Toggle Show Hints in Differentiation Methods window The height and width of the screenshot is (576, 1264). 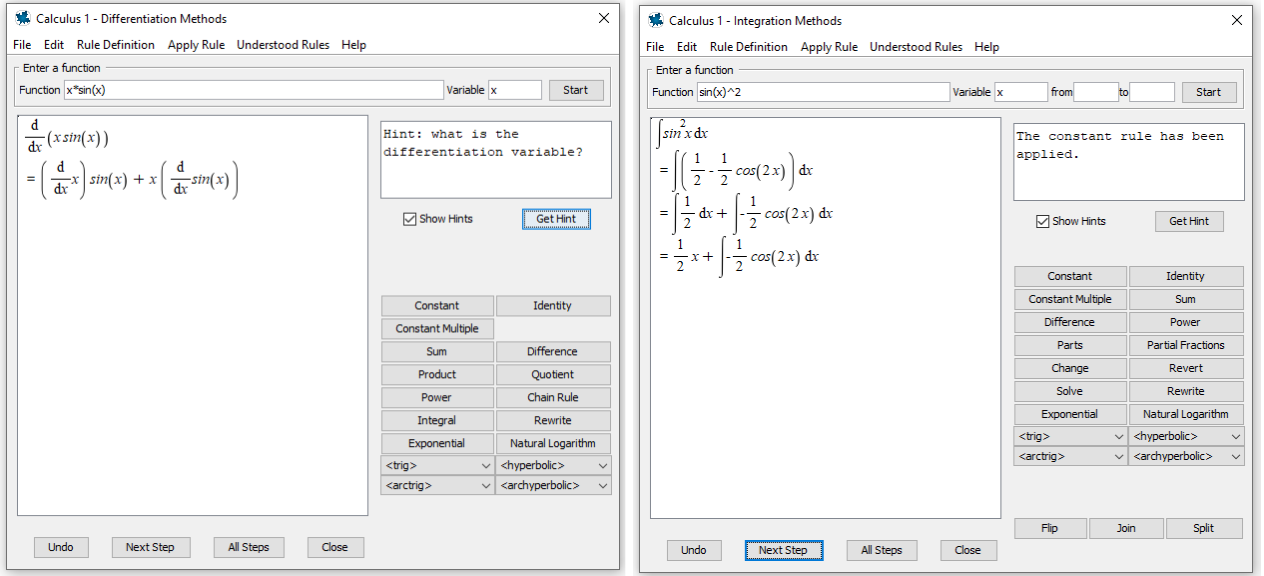pyautogui.click(x=409, y=219)
